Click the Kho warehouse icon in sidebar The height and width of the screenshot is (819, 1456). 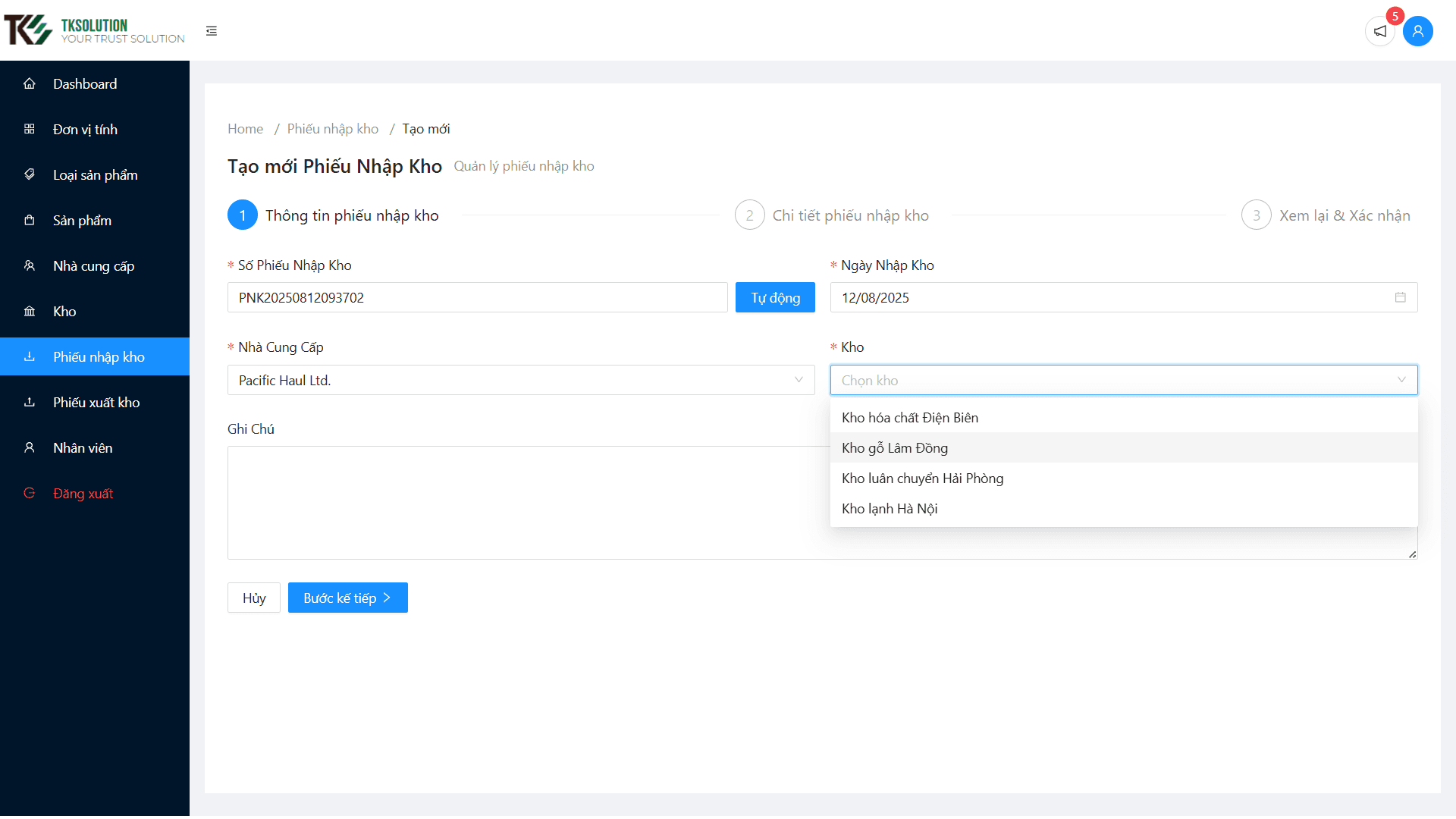click(30, 311)
